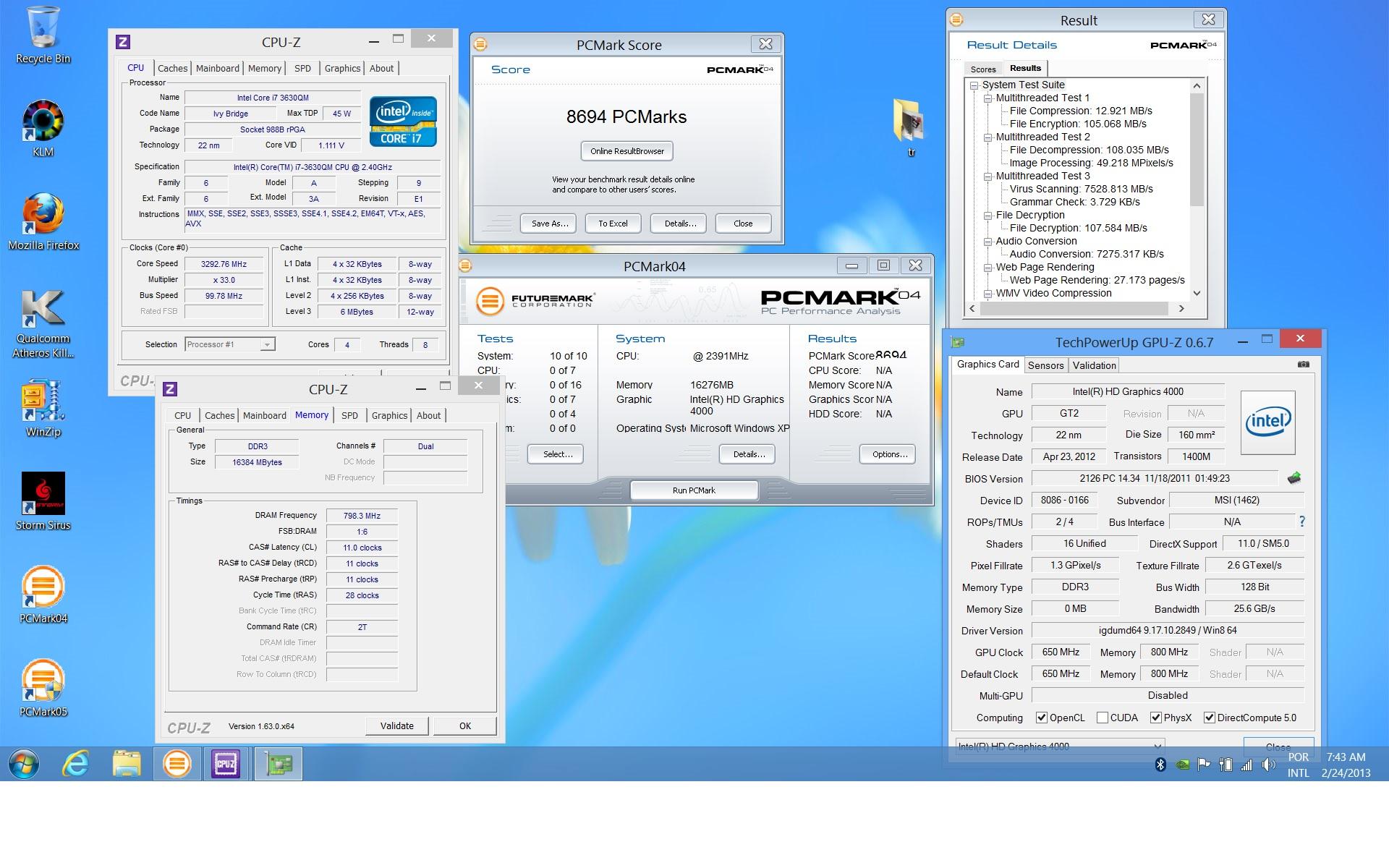The width and height of the screenshot is (1389, 868).
Task: Click the volume speaker tray icon
Action: click(1268, 765)
